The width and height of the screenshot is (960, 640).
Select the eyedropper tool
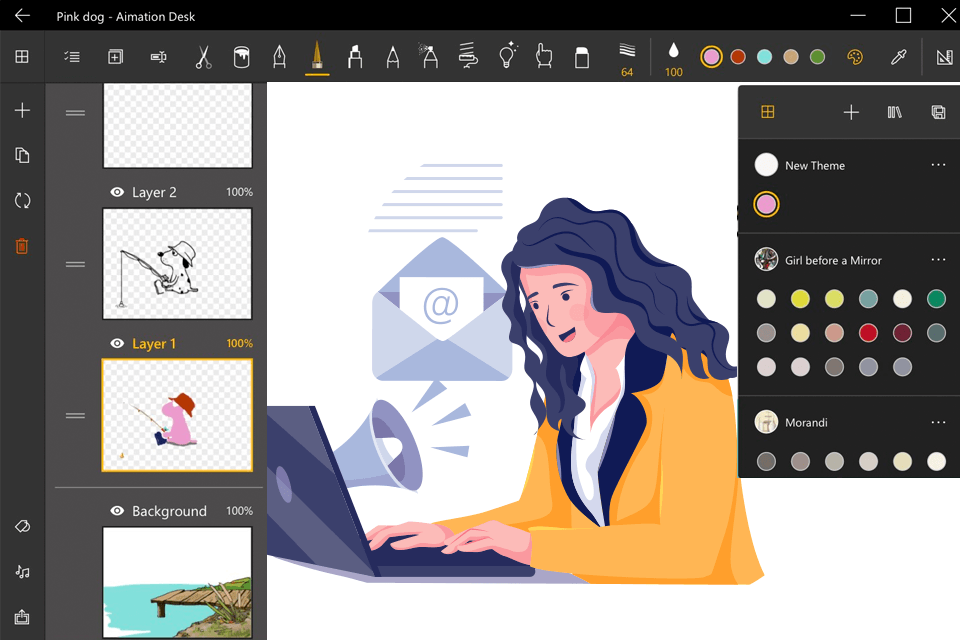coord(898,57)
